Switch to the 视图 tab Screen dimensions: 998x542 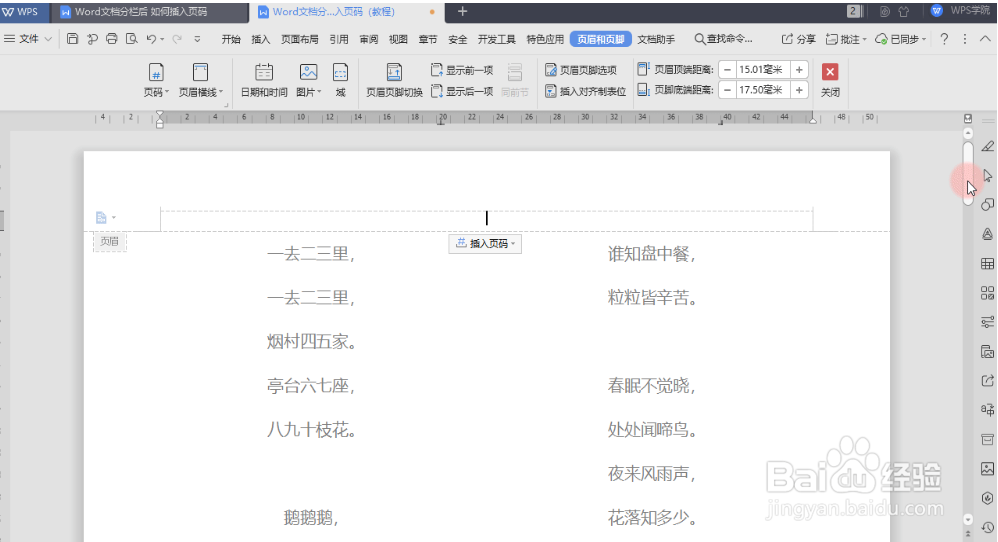click(398, 39)
